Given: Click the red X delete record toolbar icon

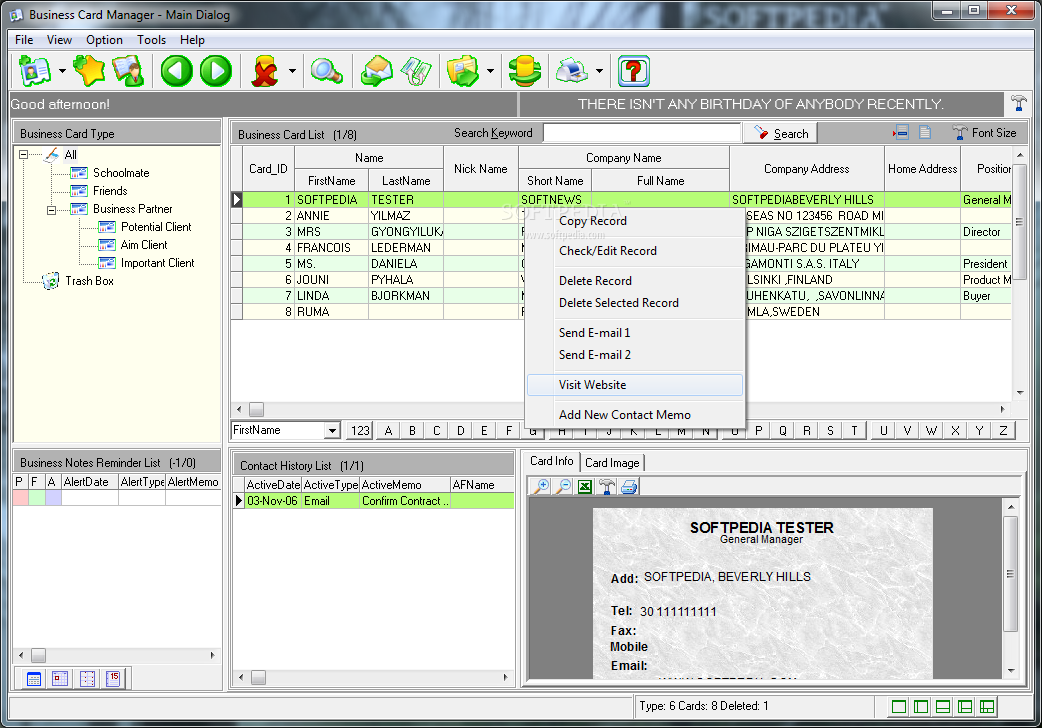Looking at the screenshot, I should (265, 70).
